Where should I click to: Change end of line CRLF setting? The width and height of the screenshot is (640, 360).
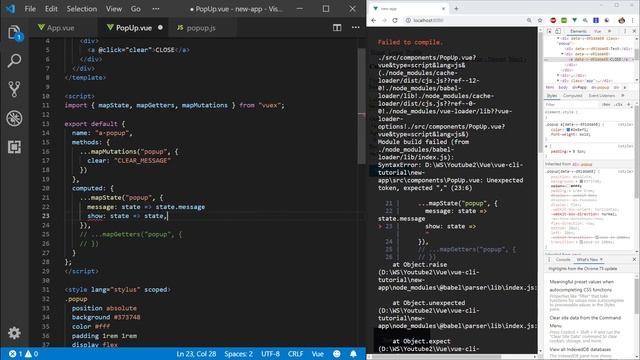(295, 354)
